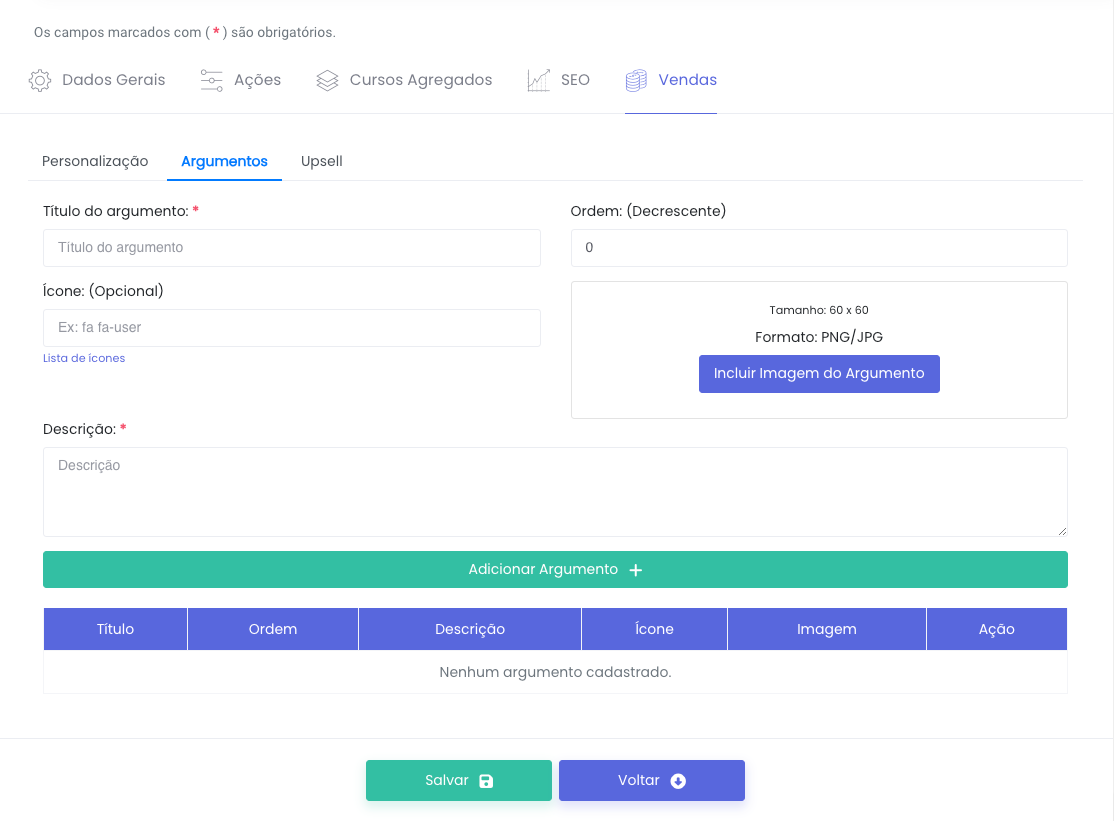Click the floppy disk icon on Salvar
The image size is (1114, 821).
coord(486,781)
